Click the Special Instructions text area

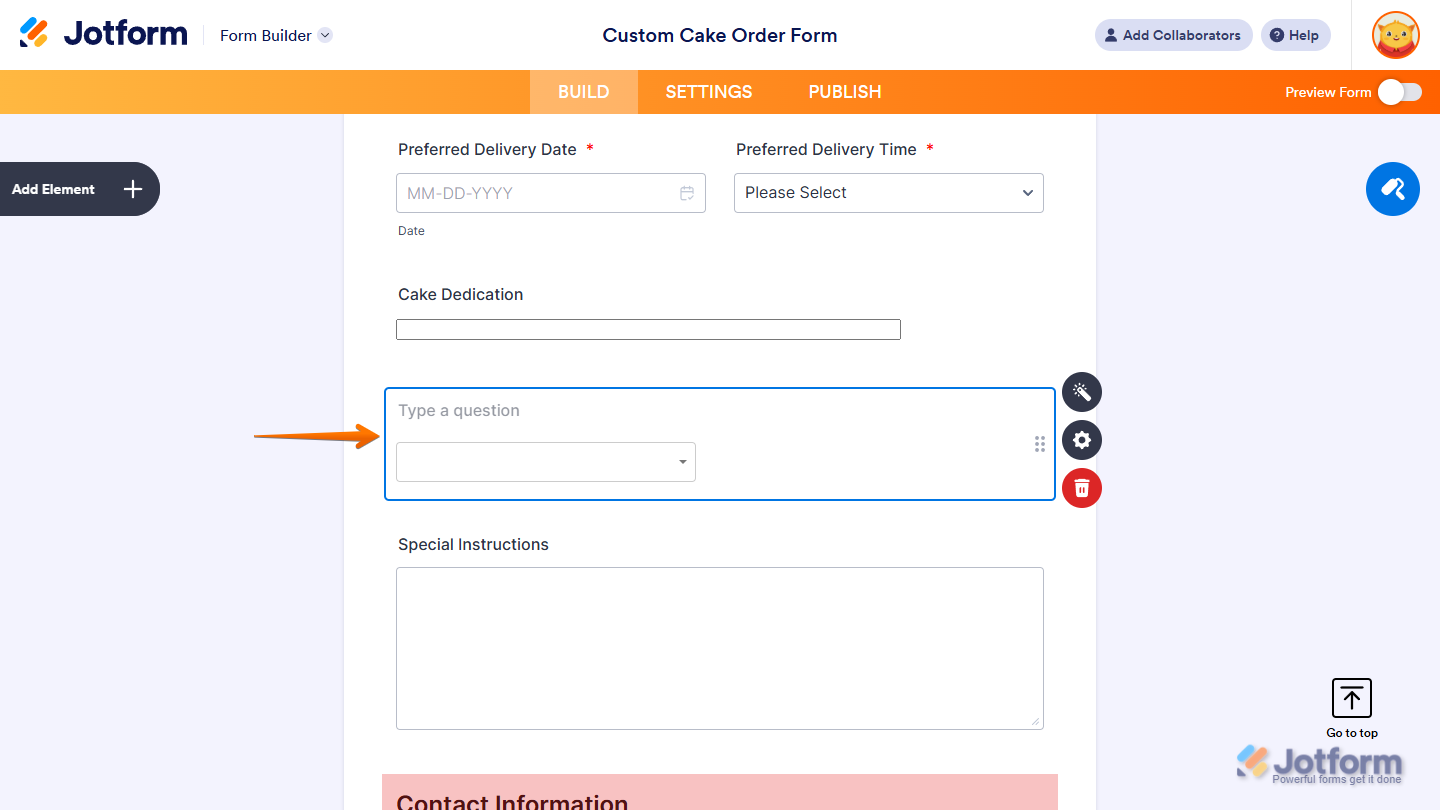click(x=719, y=648)
